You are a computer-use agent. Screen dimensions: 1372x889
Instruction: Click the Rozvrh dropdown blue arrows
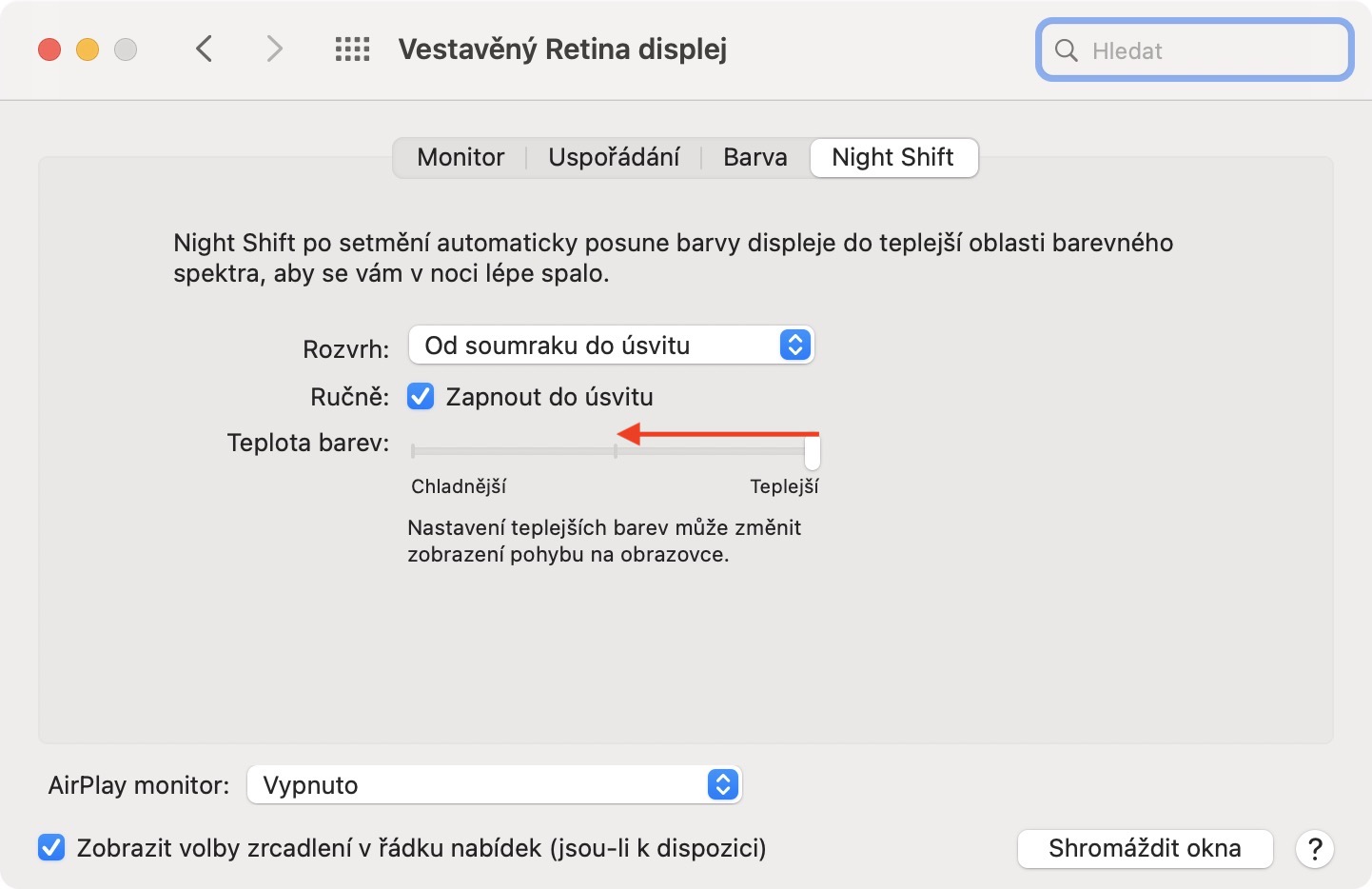(794, 345)
